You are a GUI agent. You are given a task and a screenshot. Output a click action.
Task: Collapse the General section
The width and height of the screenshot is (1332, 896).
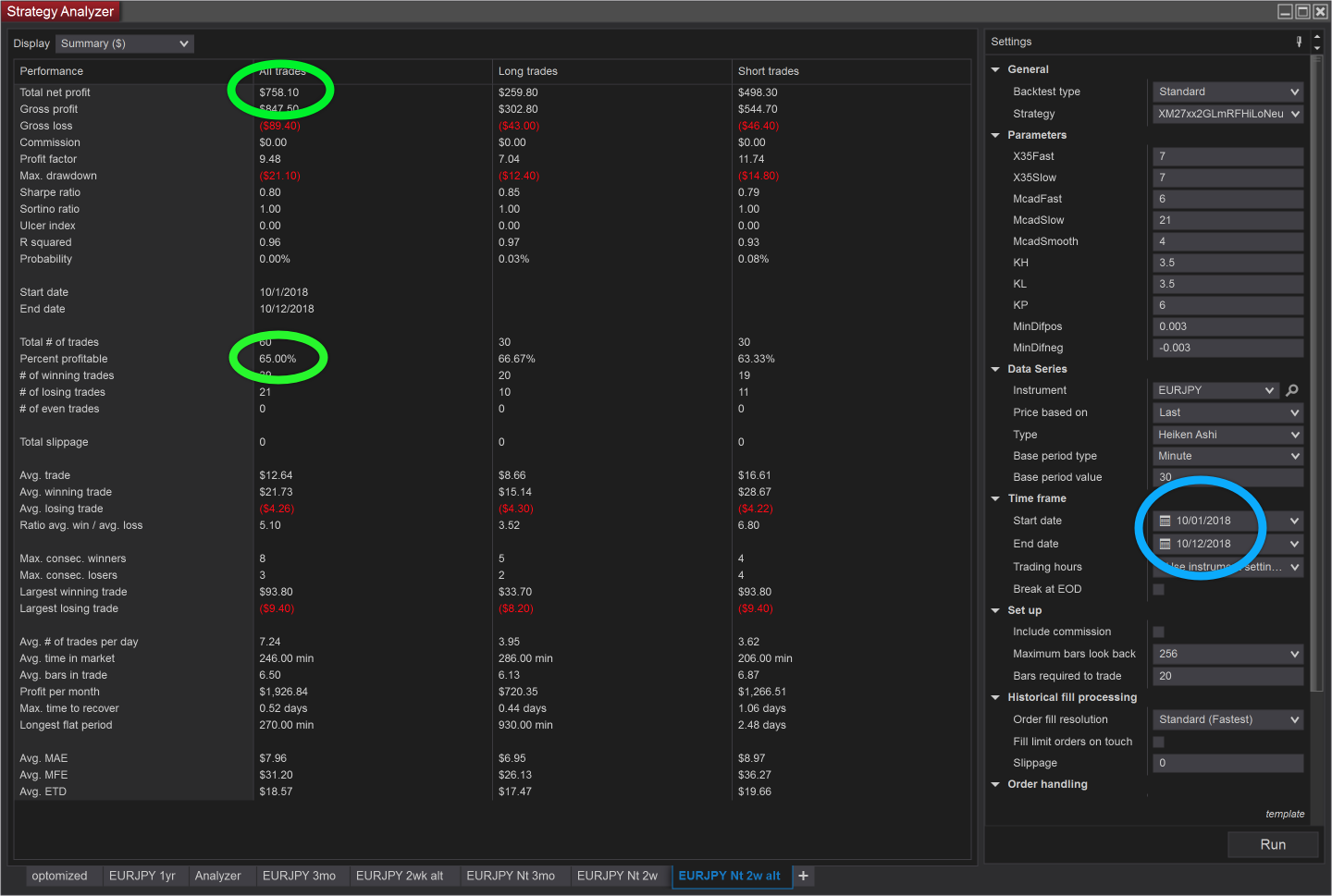point(995,69)
